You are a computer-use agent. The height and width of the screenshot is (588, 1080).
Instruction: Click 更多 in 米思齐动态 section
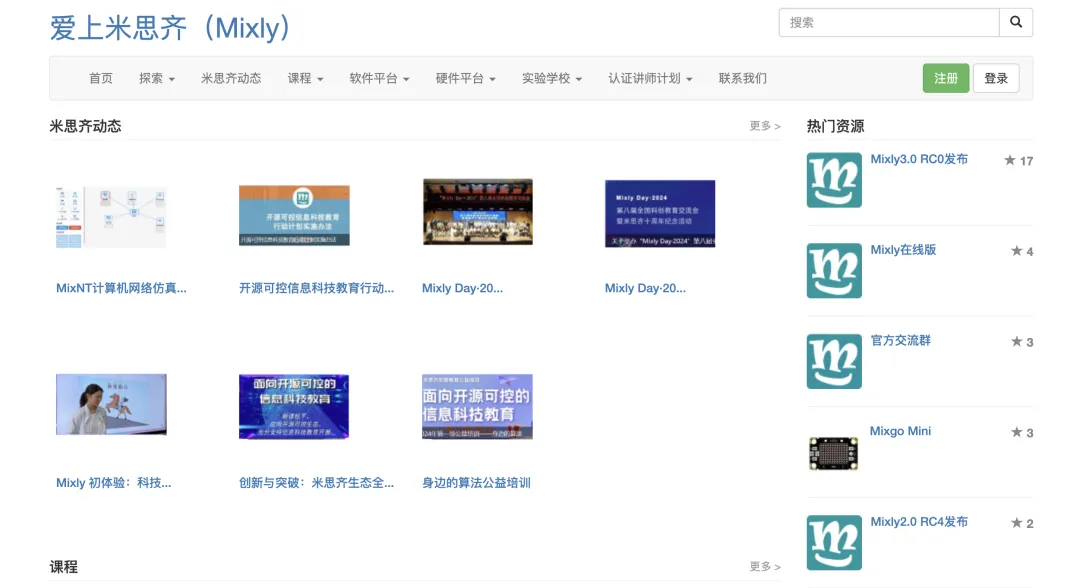tap(765, 126)
